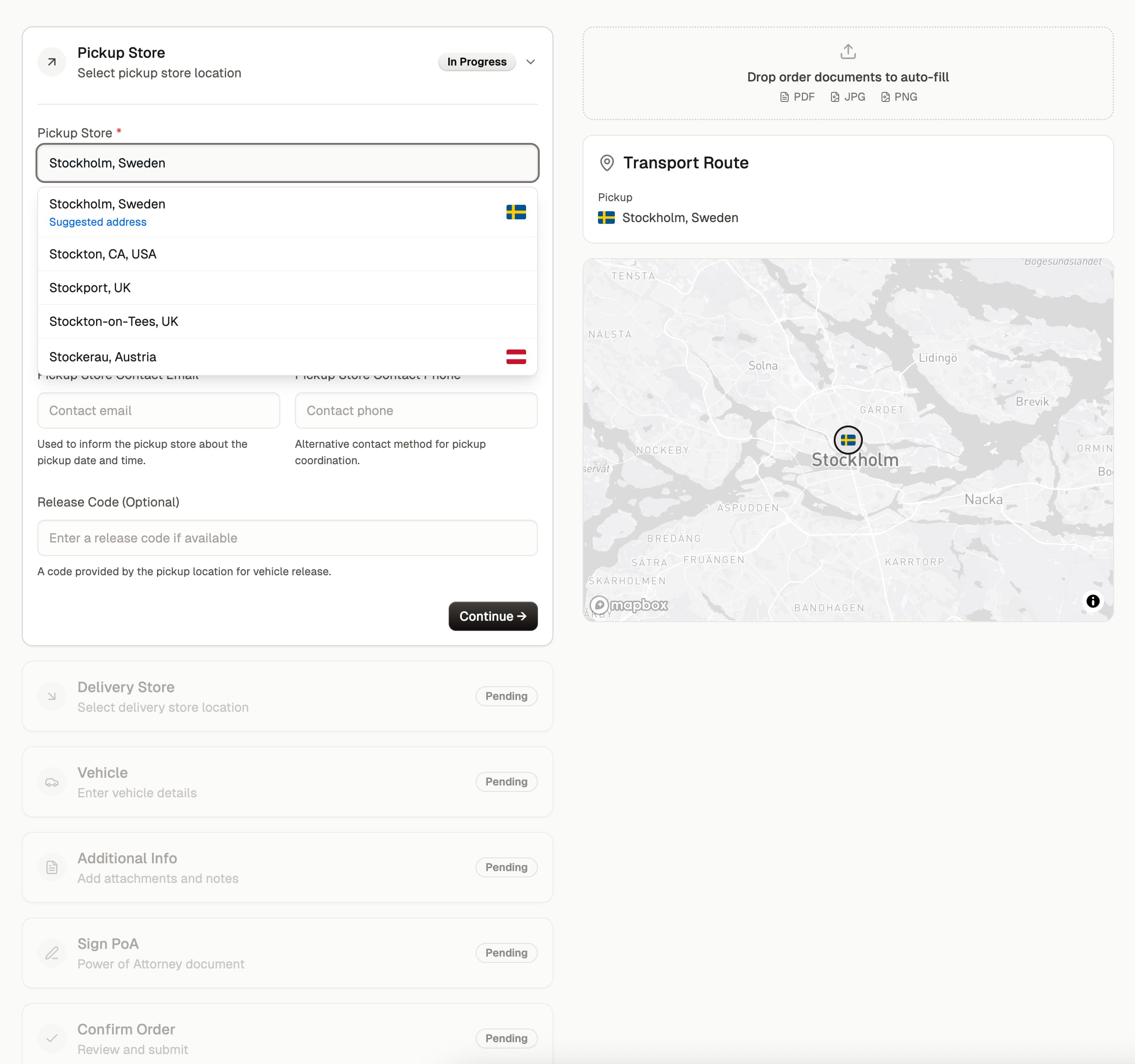Click the map info icon
The width and height of the screenshot is (1135, 1064).
(1092, 601)
